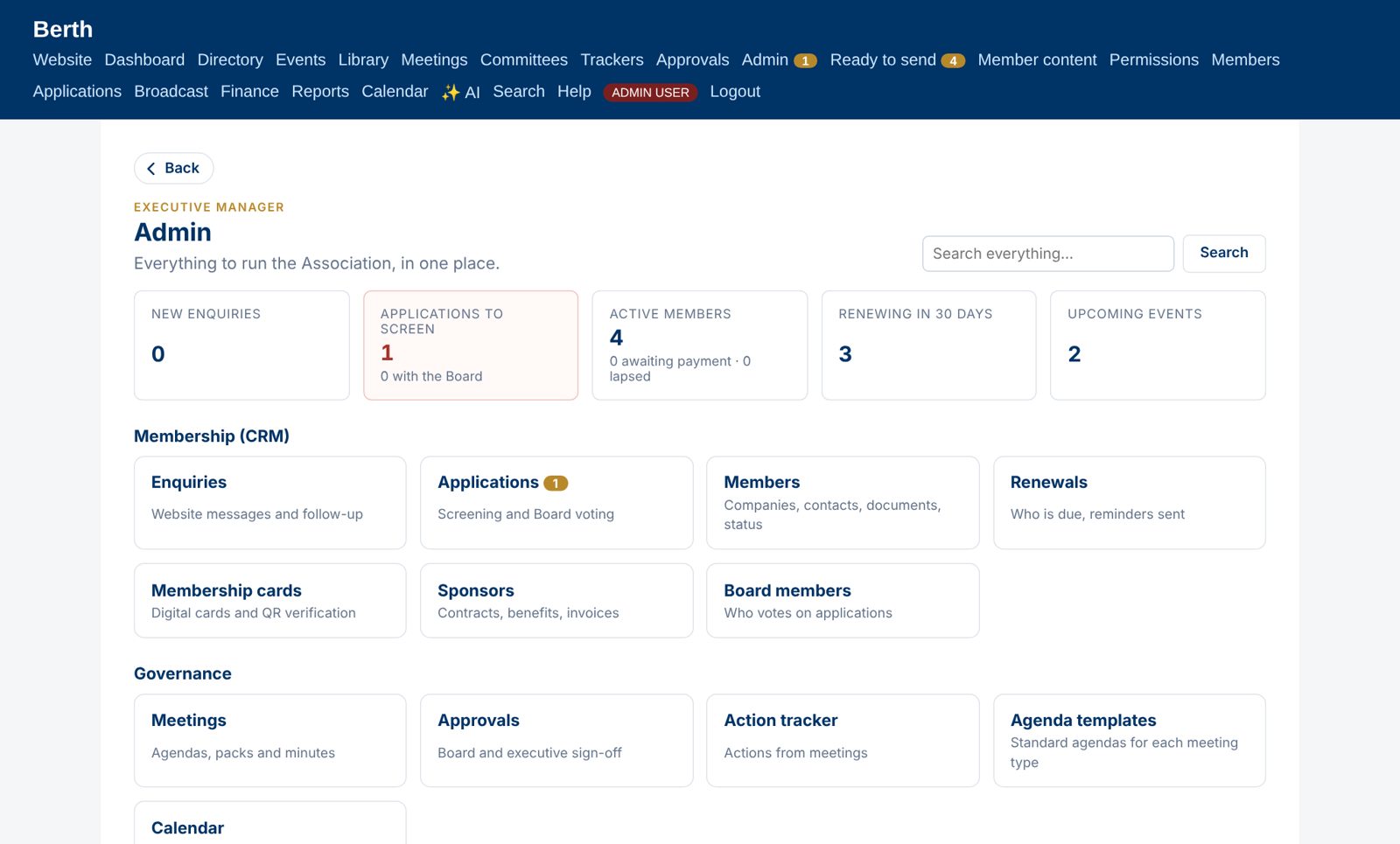The image size is (1400, 844).
Task: Open Reports from the top menu
Action: point(320,91)
